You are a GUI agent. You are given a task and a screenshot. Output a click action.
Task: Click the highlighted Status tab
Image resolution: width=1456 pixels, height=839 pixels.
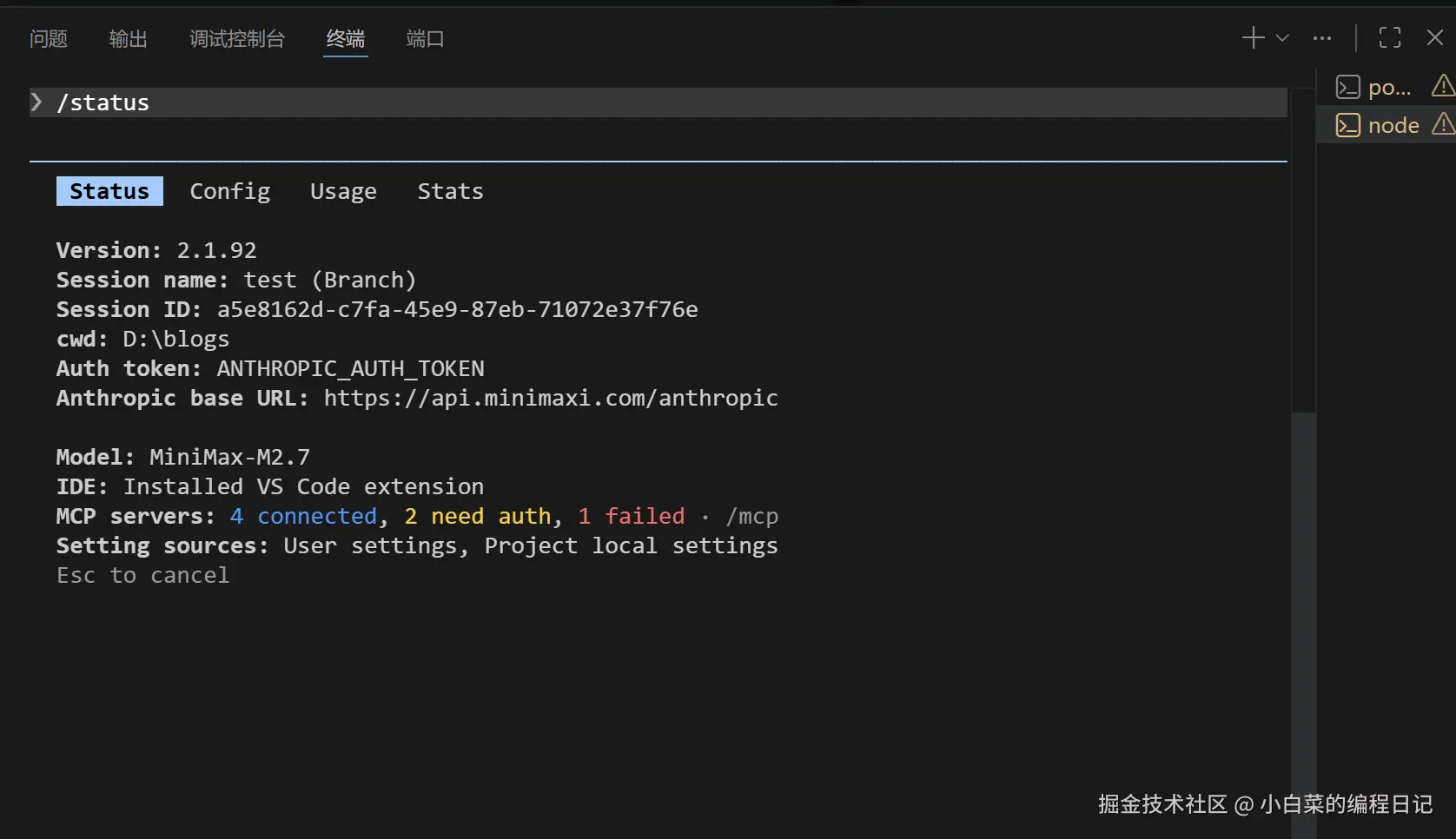click(x=109, y=191)
